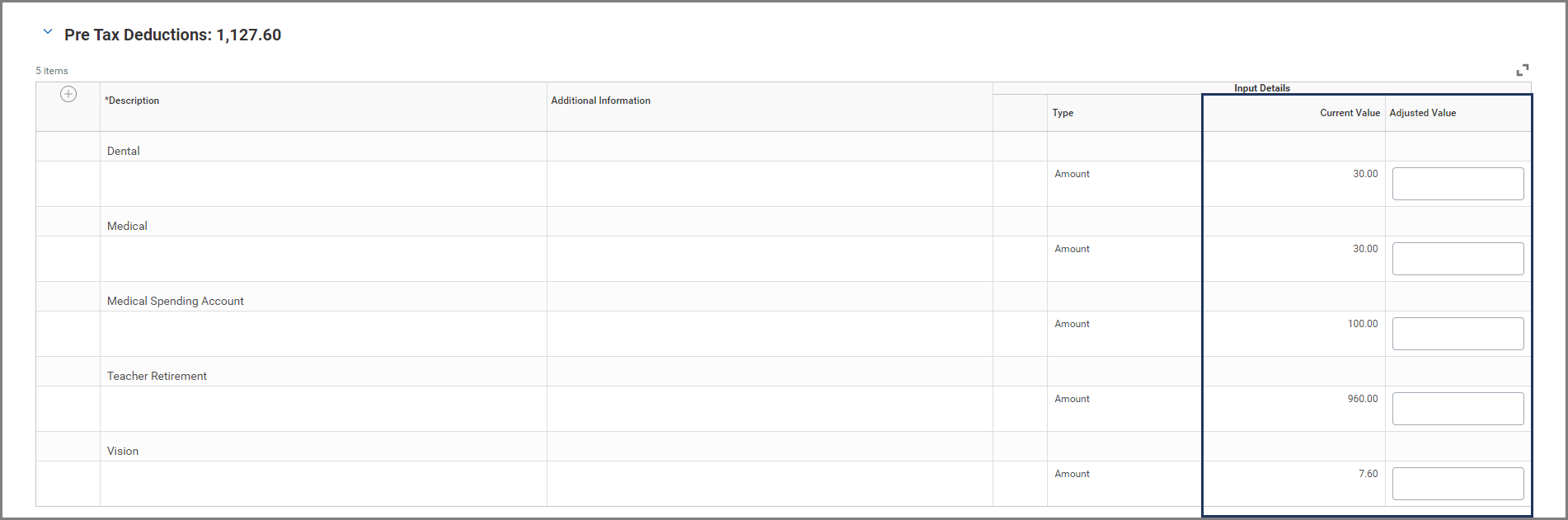Select Medical Spending Account adjusted value box
1568x520 pixels.
point(1457,334)
